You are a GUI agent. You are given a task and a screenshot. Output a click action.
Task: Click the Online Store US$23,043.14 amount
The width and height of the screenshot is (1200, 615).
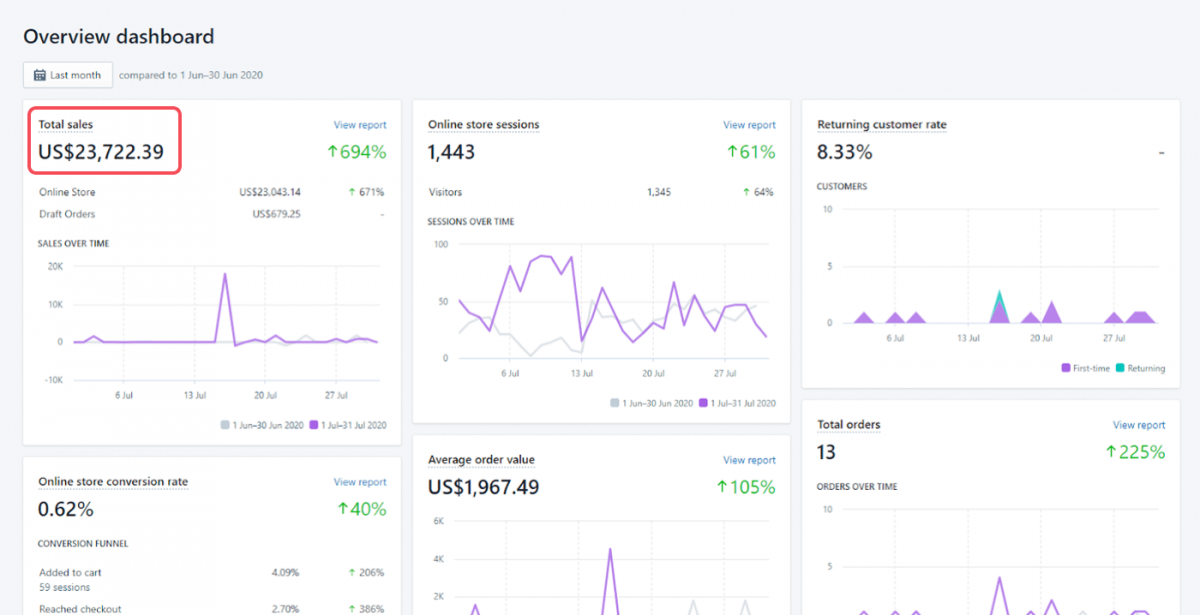click(x=270, y=192)
